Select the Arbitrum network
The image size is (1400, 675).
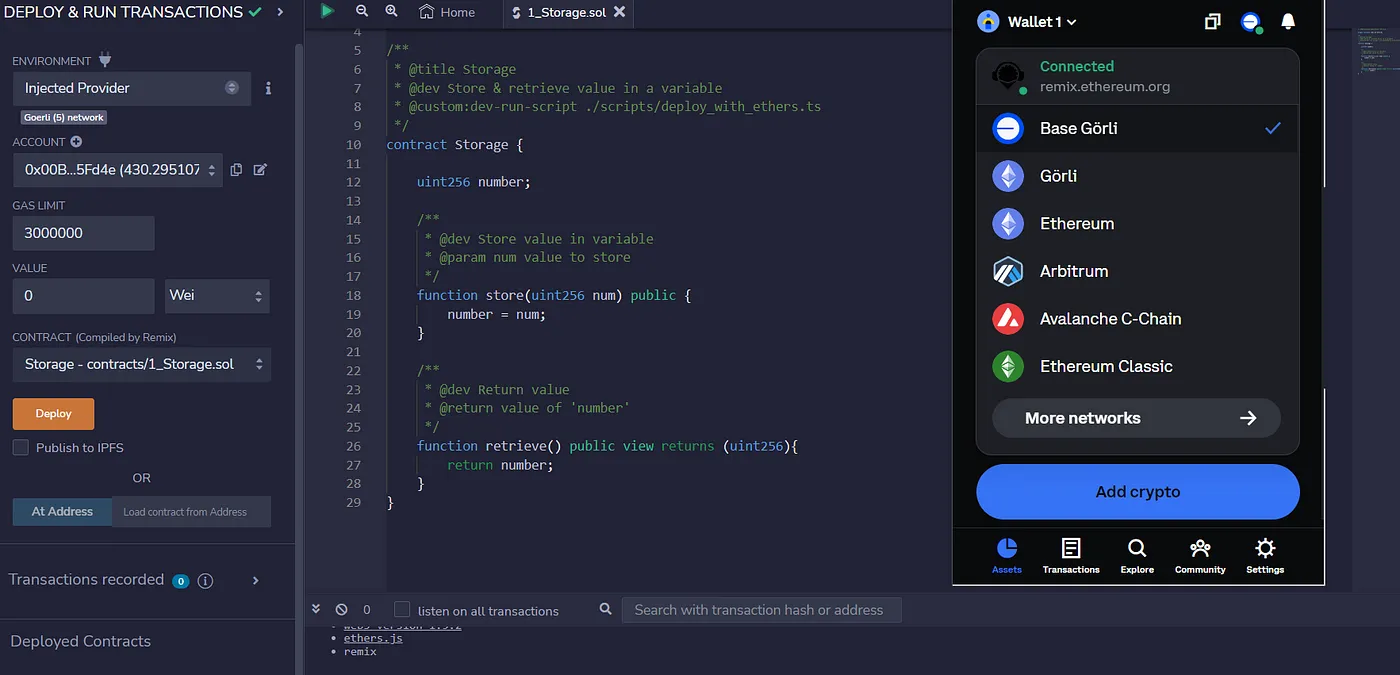point(1137,271)
